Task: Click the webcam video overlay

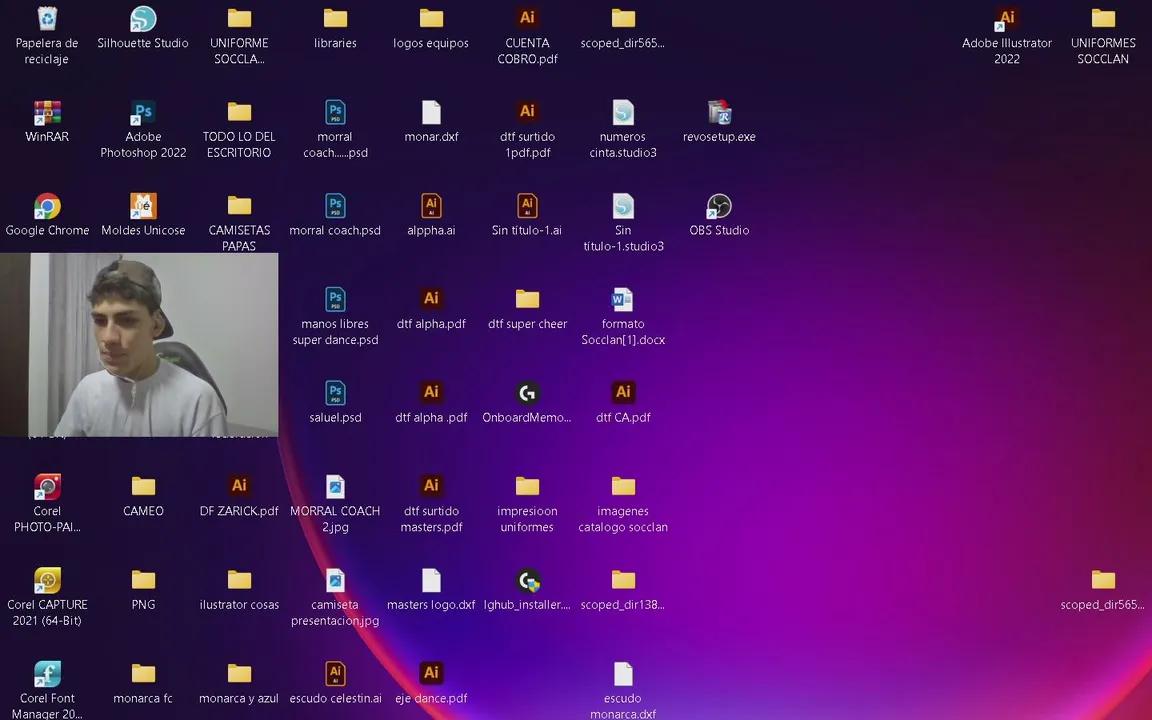Action: [x=139, y=345]
